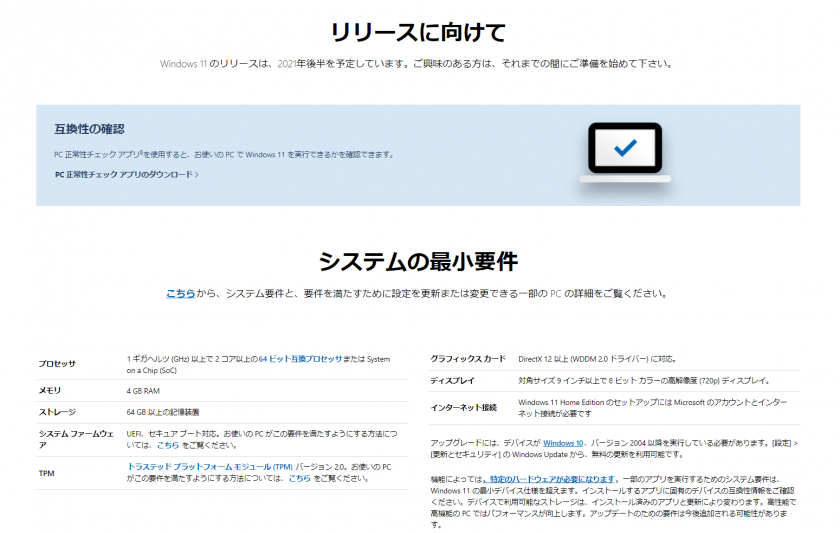
Task: Click the リリースに向けて heading
Action: tap(418, 33)
